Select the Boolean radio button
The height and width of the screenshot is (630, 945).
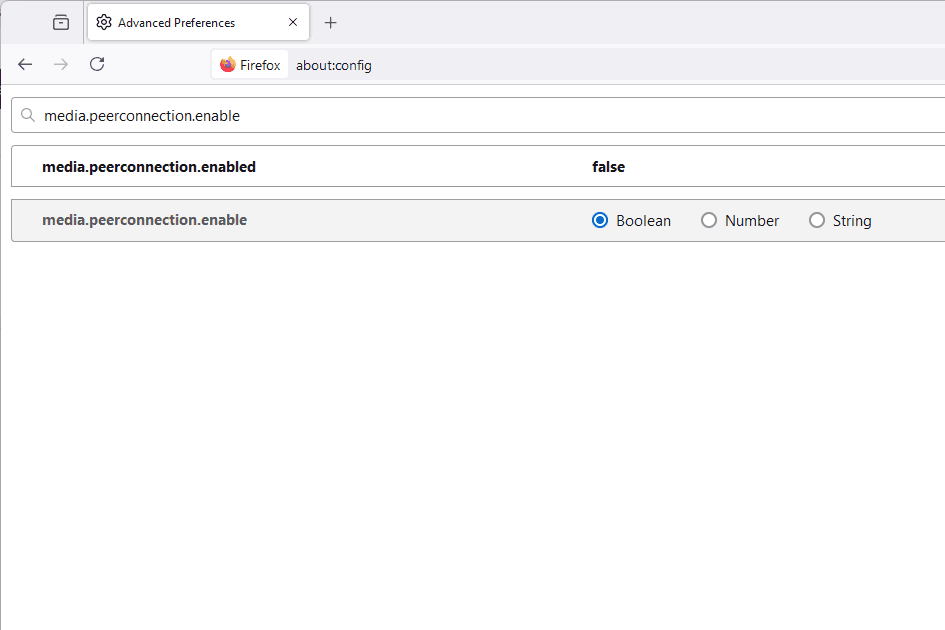click(600, 220)
